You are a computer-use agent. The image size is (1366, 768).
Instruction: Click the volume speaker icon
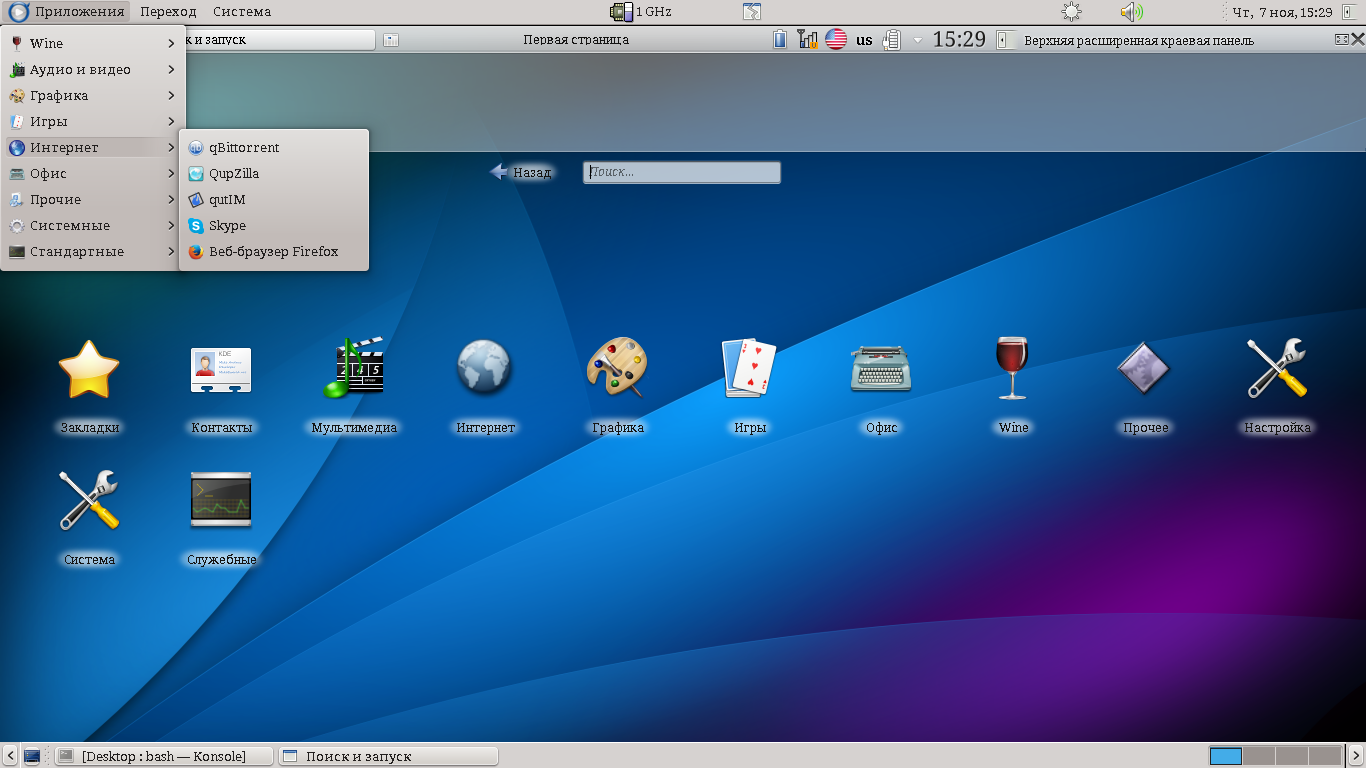(x=1131, y=12)
